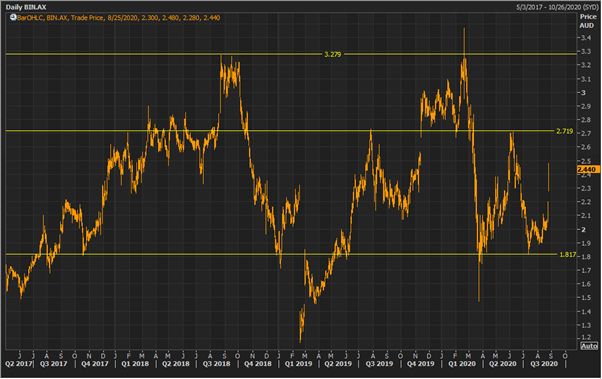Image resolution: width=602 pixels, height=379 pixels.
Task: Click the Q2 2018 quarter label
Action: click(x=175, y=364)
